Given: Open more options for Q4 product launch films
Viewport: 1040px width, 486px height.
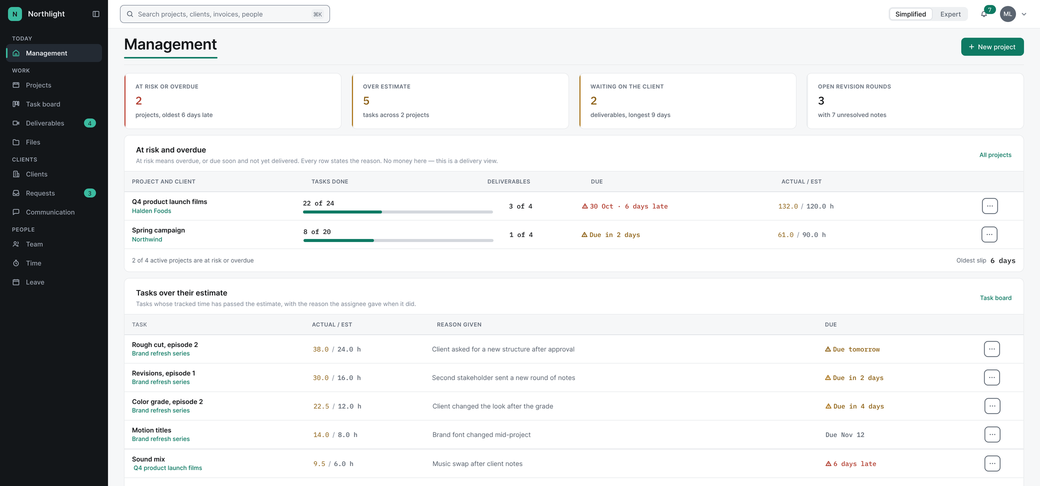Looking at the screenshot, I should pyautogui.click(x=990, y=206).
